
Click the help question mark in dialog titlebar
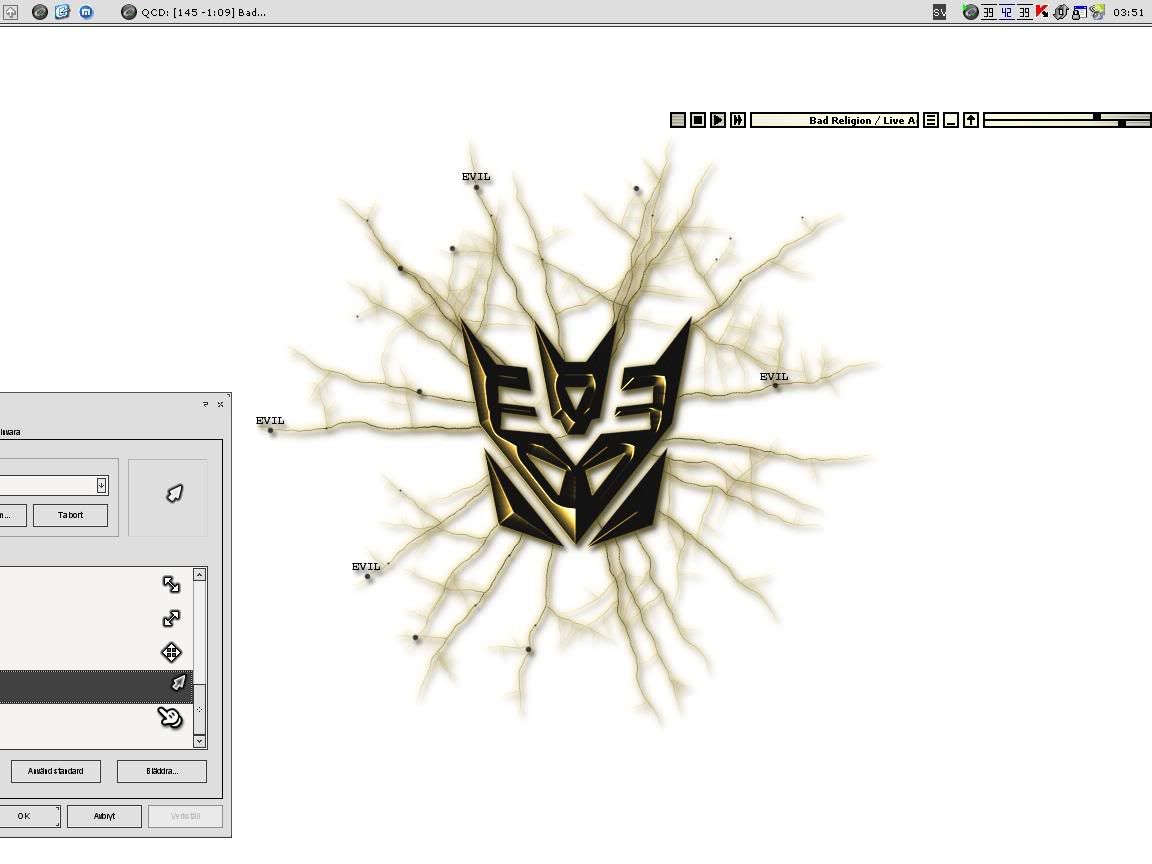point(206,404)
